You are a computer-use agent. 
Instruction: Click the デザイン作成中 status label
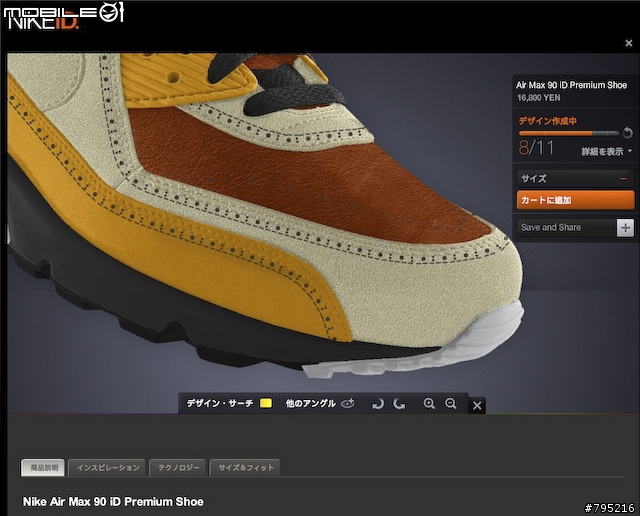pos(547,121)
